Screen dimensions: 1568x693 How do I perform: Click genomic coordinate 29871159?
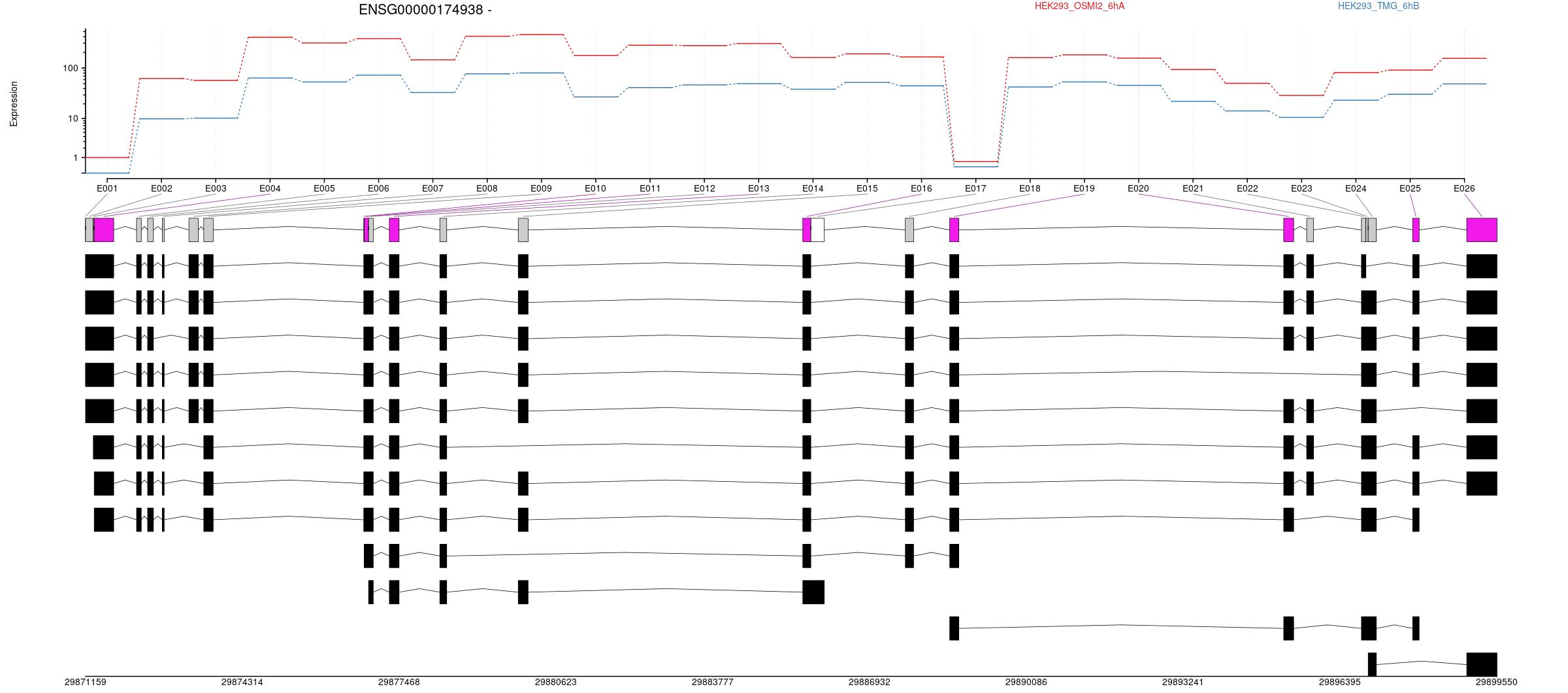click(86, 682)
